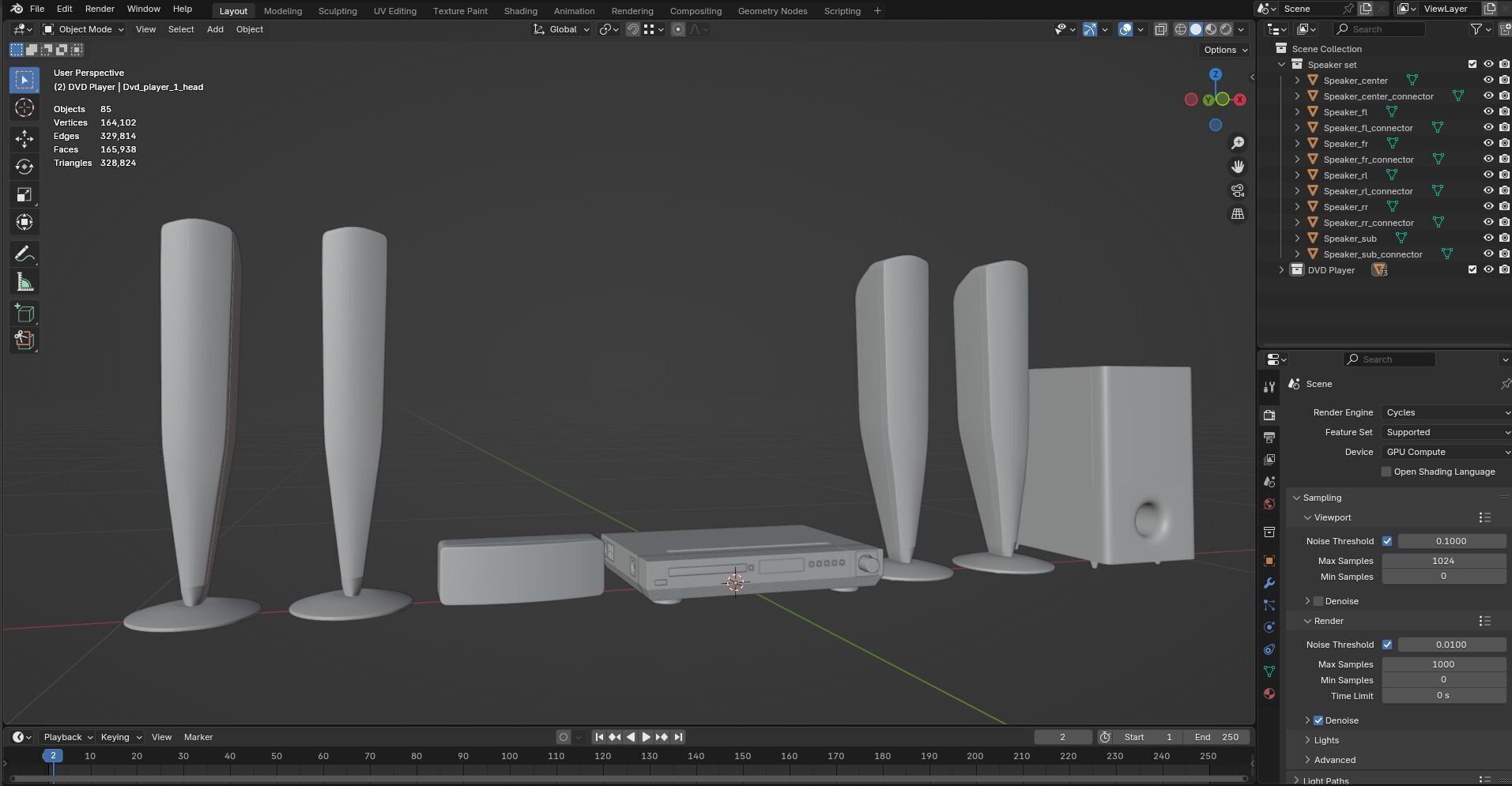
Task: Open the File menu
Action: pyautogui.click(x=36, y=9)
